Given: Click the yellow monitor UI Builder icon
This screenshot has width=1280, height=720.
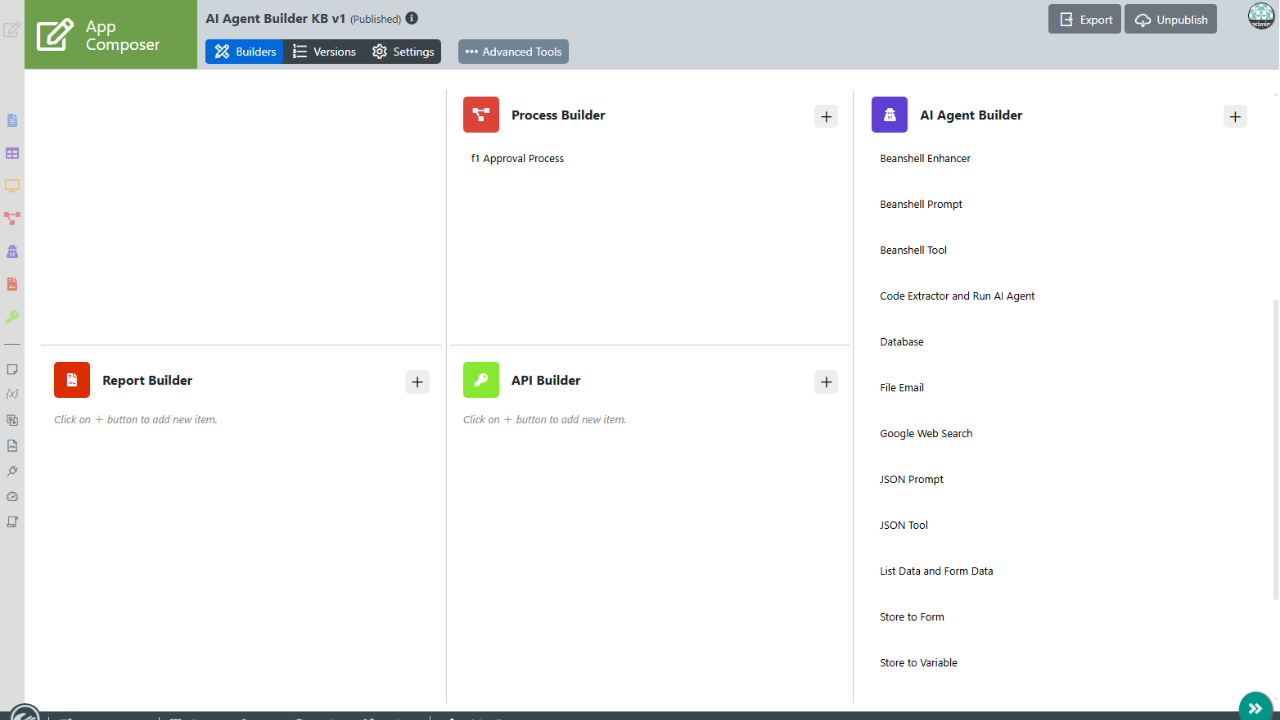Looking at the screenshot, I should [12, 186].
